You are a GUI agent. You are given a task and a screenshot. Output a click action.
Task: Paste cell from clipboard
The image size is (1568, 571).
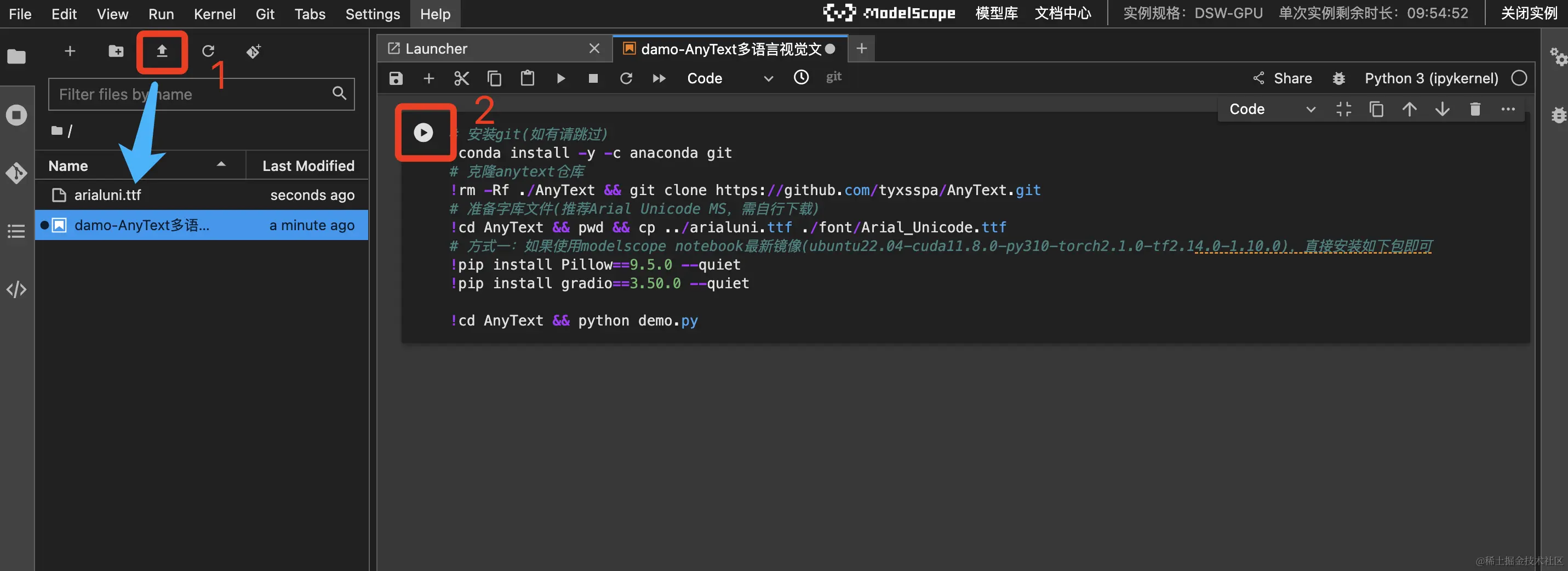pos(527,78)
